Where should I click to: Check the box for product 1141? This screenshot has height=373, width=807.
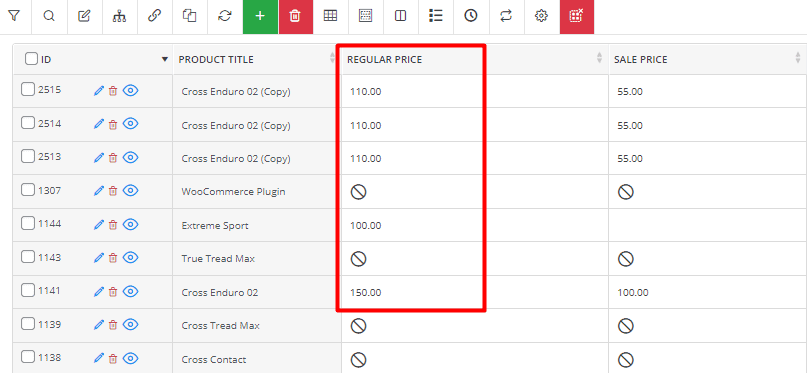[28, 290]
